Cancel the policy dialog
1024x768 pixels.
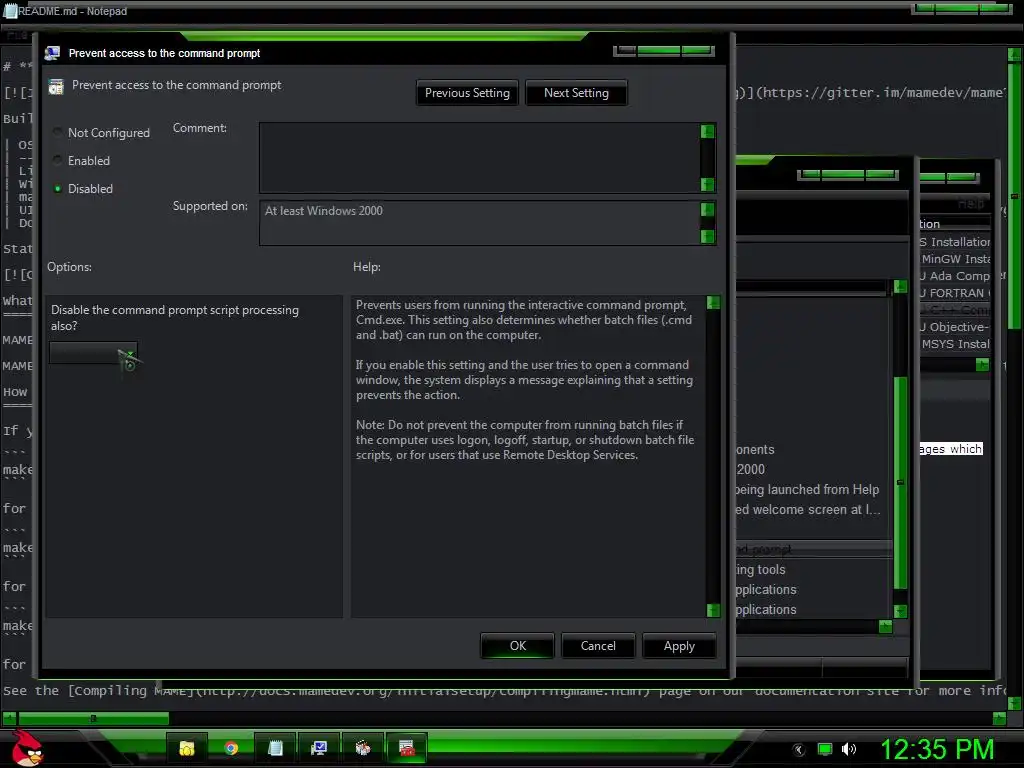[598, 646]
